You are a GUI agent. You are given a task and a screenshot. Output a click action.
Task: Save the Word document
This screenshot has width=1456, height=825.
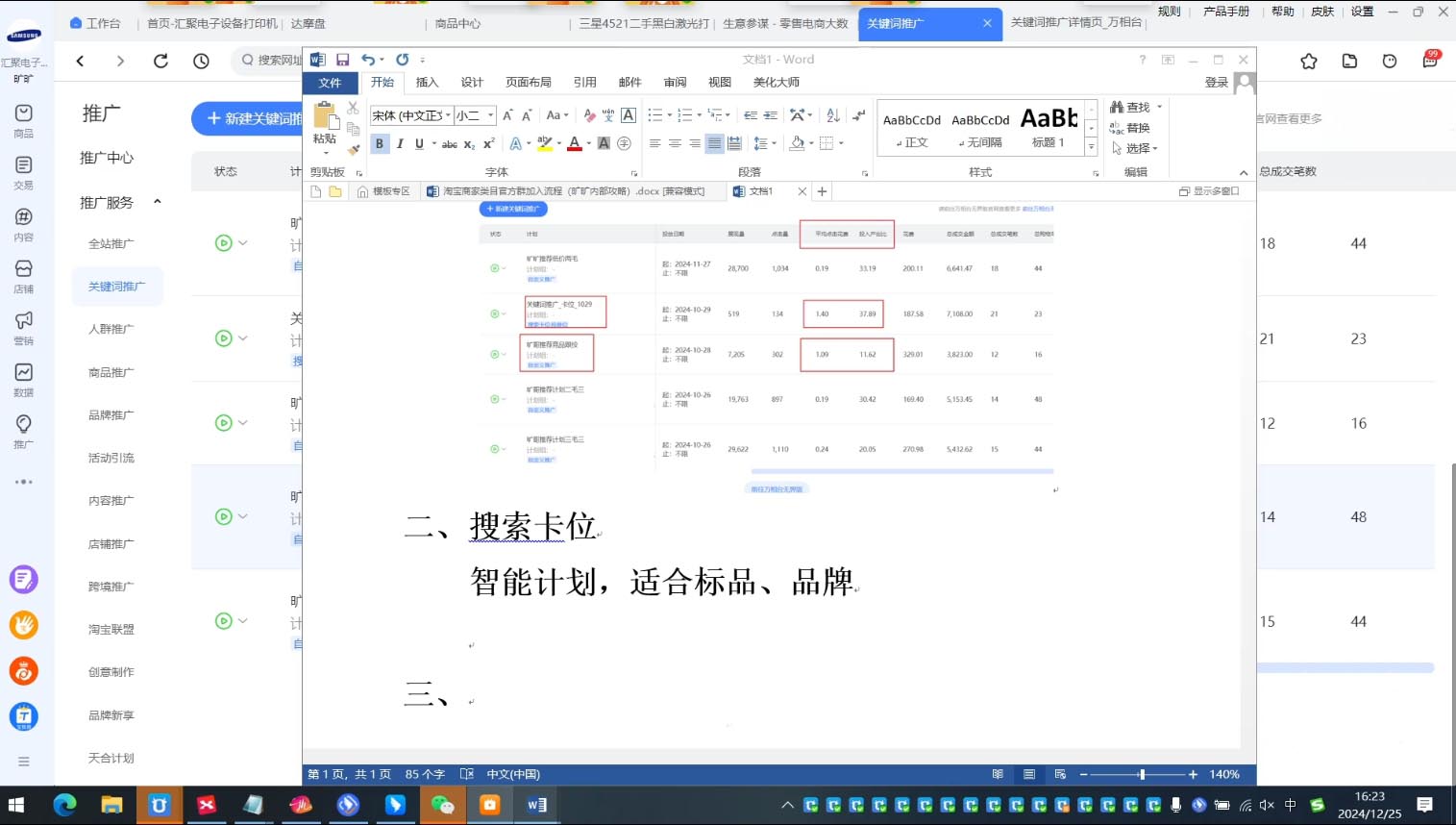(342, 60)
